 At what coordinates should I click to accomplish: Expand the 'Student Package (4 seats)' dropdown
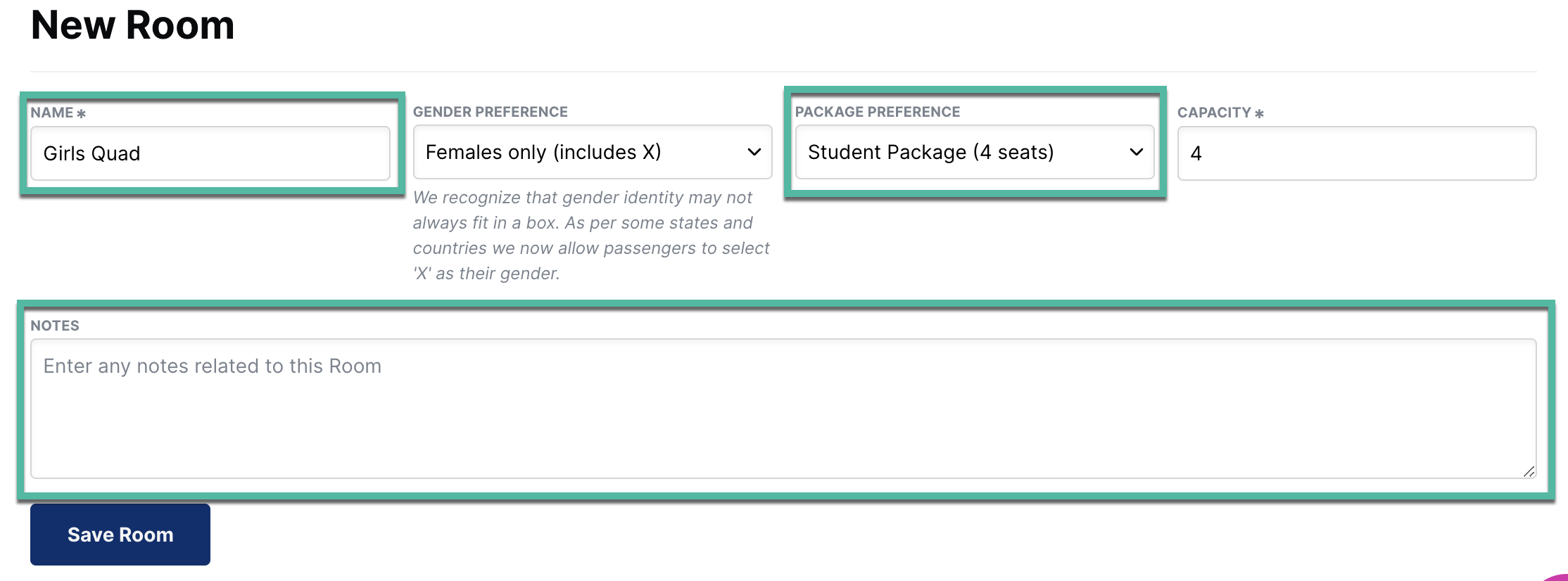coord(974,152)
